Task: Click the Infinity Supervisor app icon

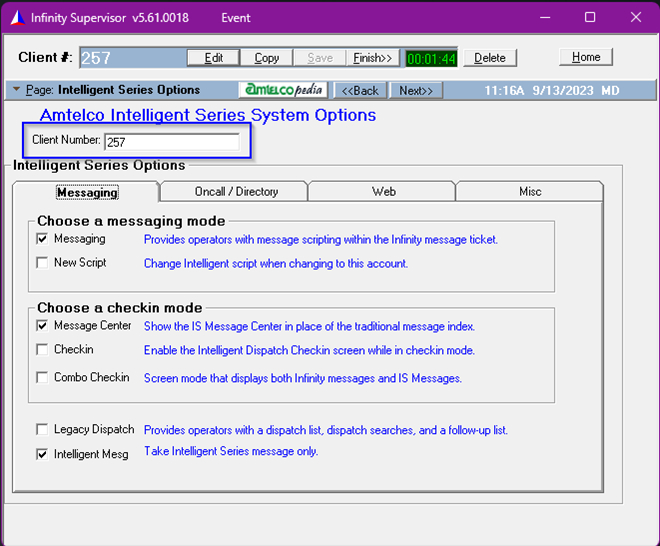Action: click(14, 18)
